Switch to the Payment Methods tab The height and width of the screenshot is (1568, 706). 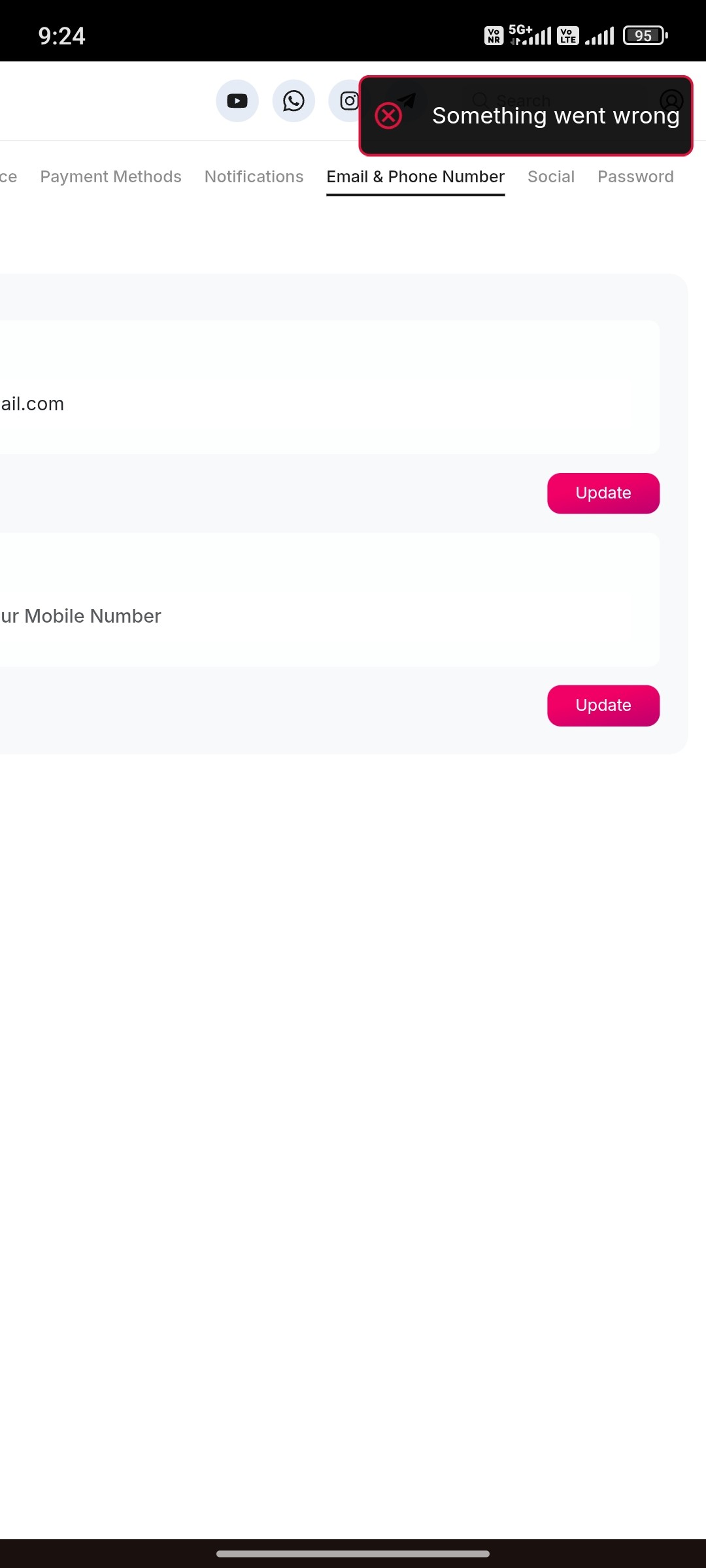110,176
